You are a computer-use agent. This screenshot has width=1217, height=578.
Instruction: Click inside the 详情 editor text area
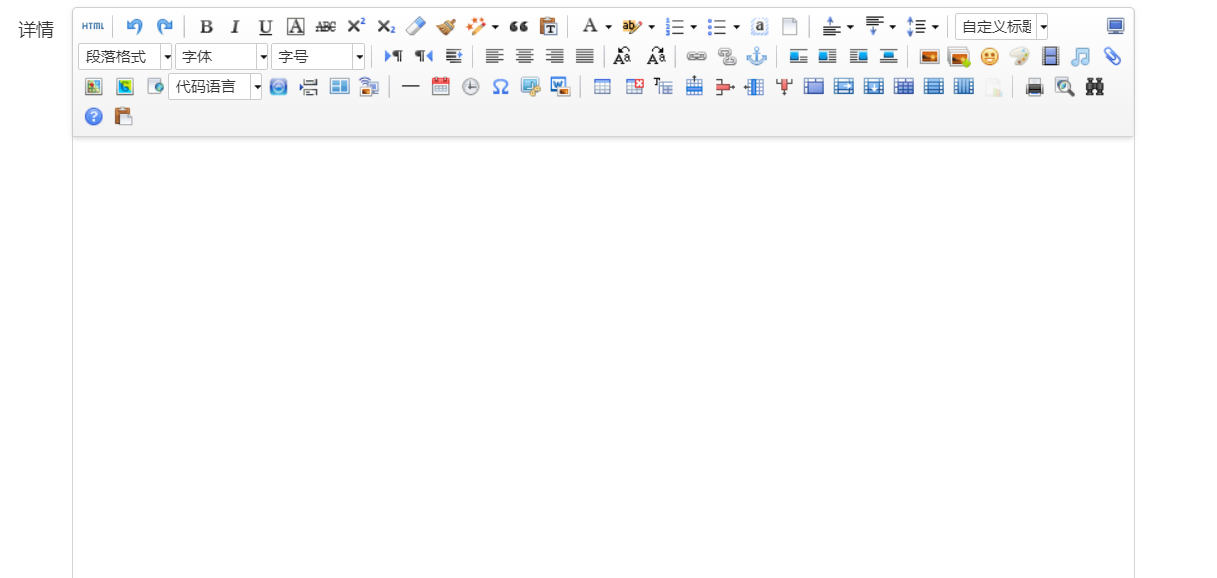click(603, 357)
